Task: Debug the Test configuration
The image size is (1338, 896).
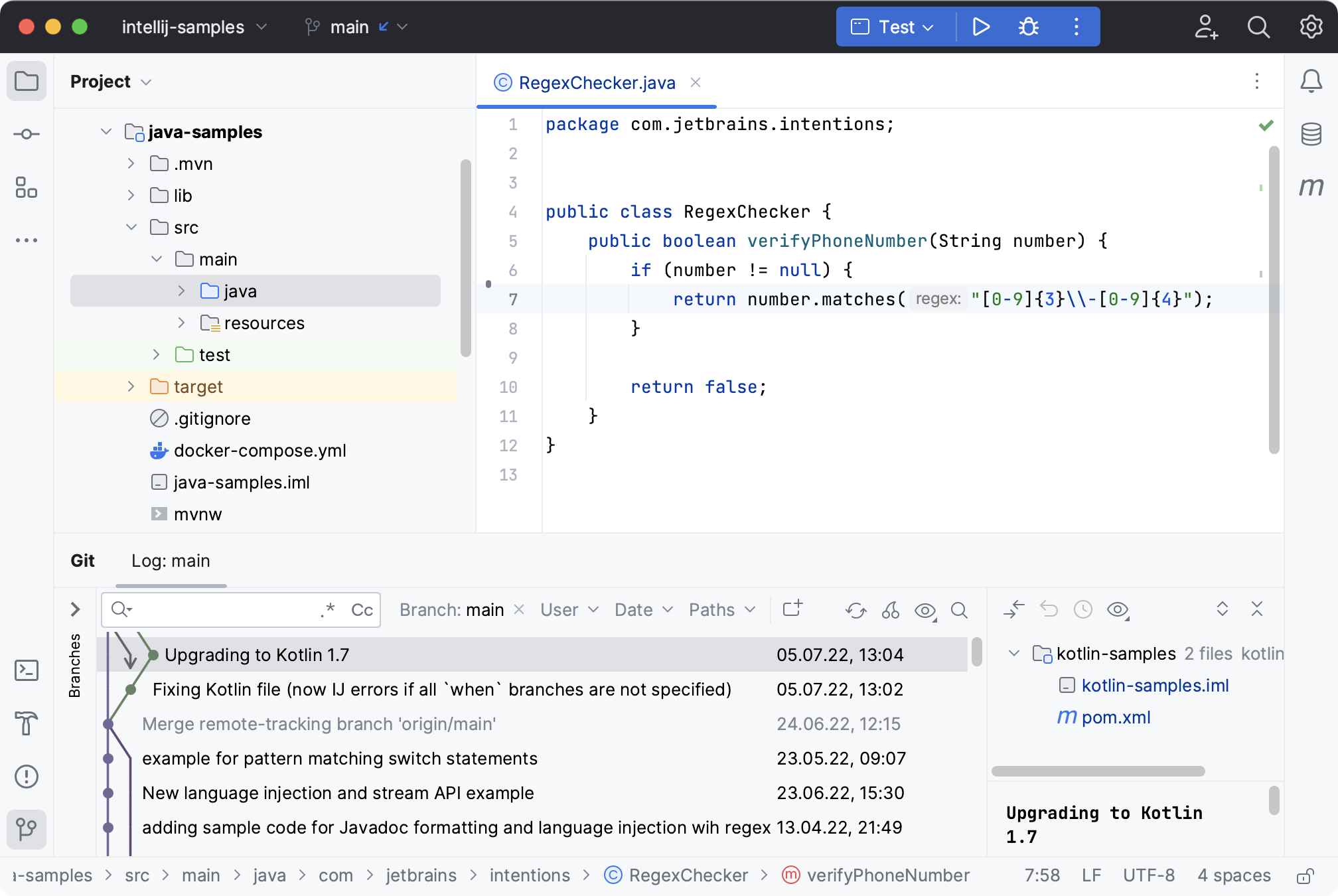Action: 1029,27
